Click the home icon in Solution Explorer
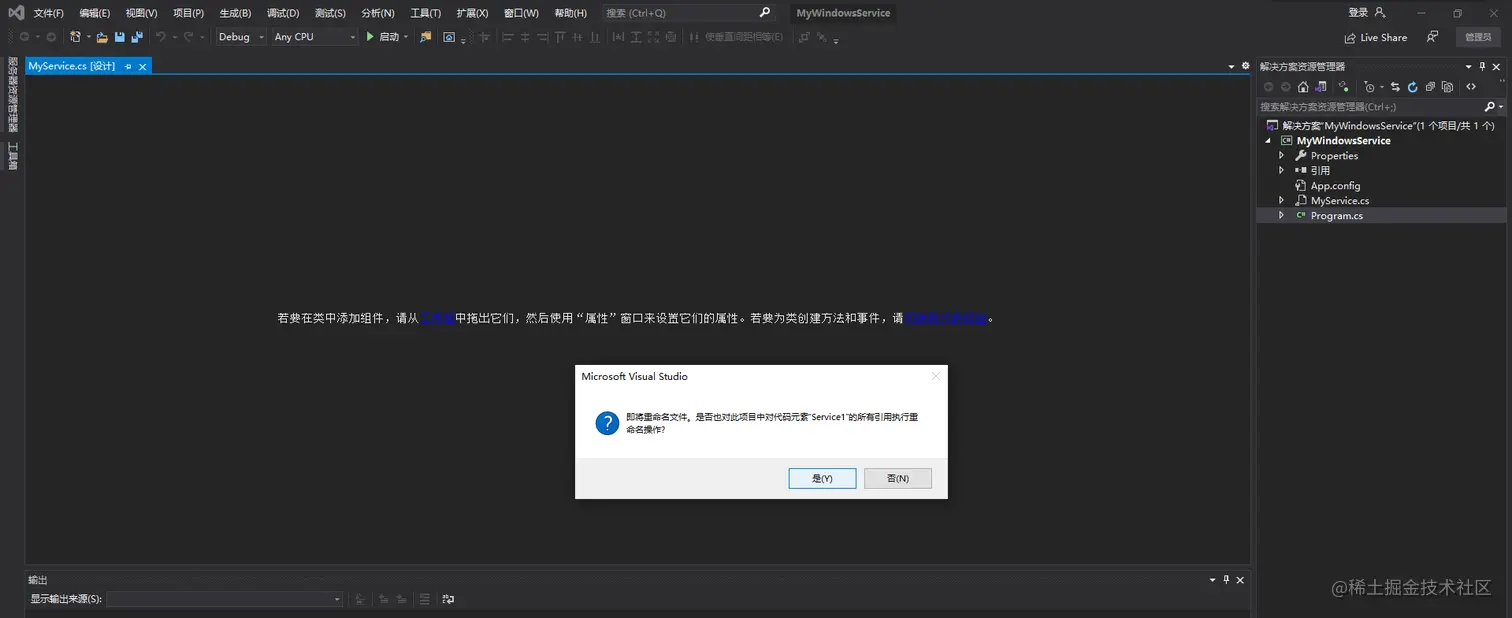This screenshot has width=1512, height=618. [x=1303, y=87]
